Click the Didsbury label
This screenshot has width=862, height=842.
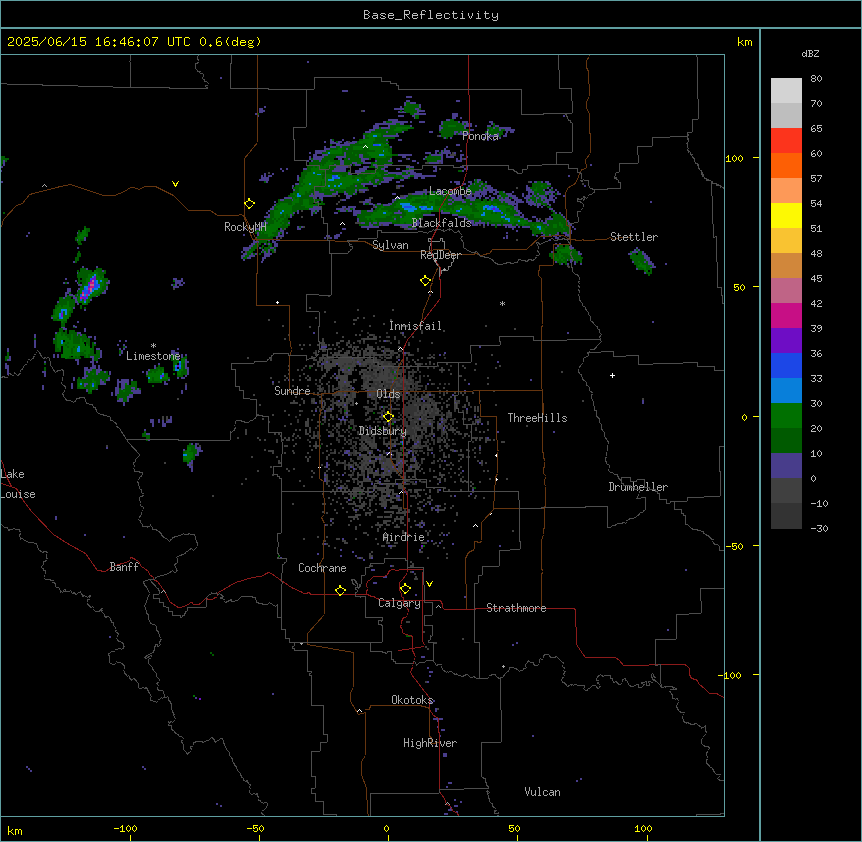(x=383, y=431)
